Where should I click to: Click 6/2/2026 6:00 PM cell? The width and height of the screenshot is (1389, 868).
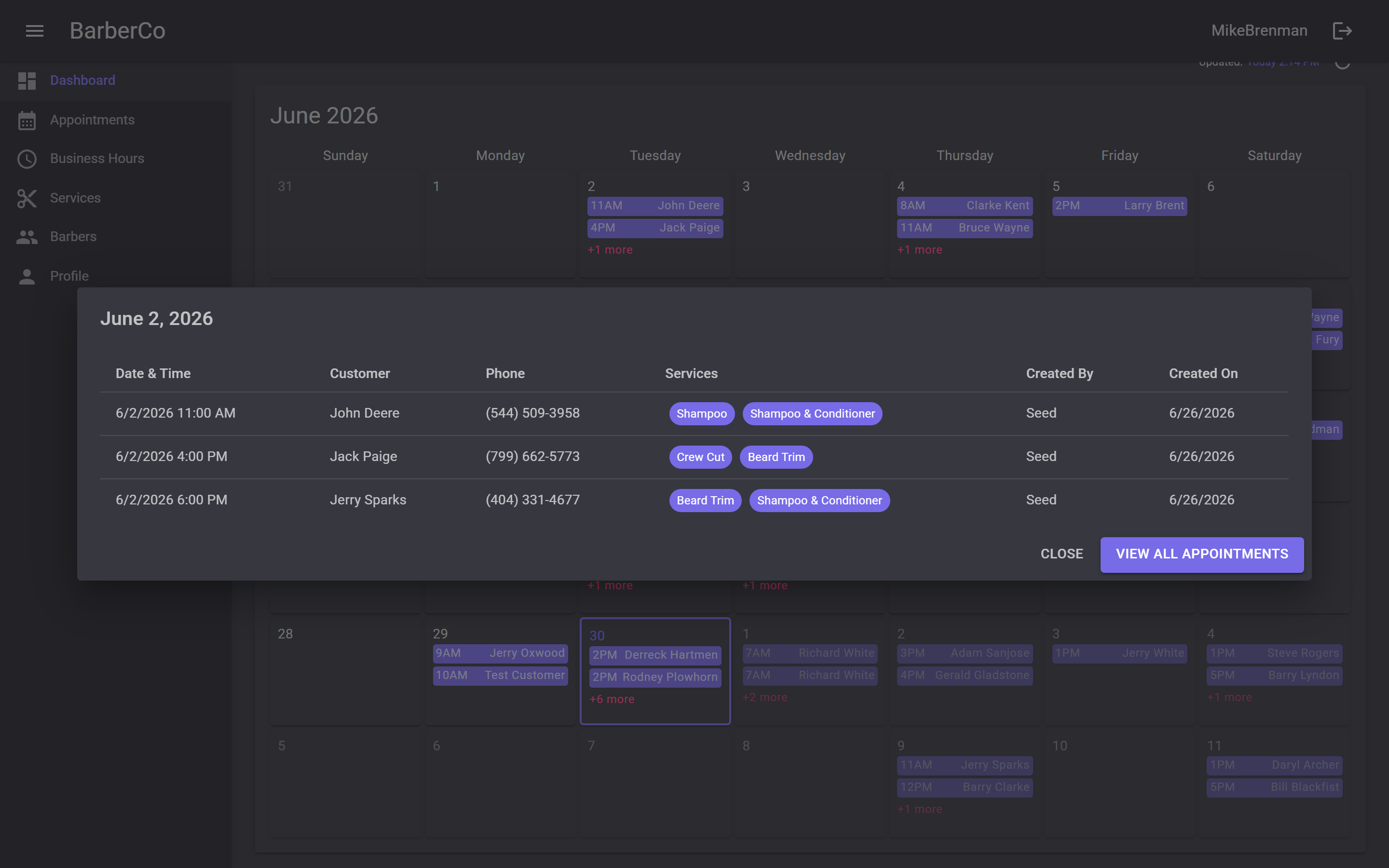click(172, 500)
